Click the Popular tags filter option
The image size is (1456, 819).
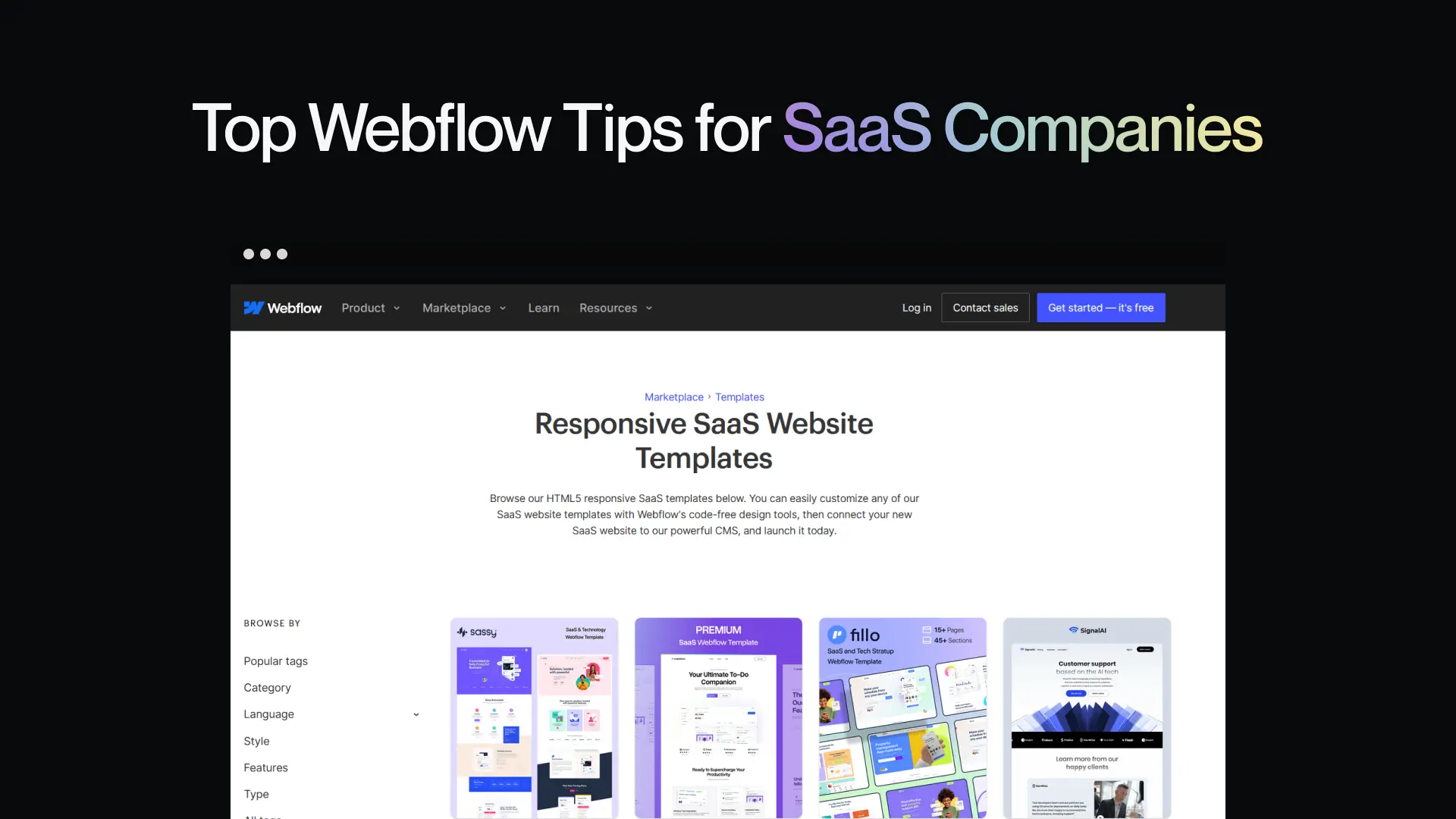coord(276,661)
